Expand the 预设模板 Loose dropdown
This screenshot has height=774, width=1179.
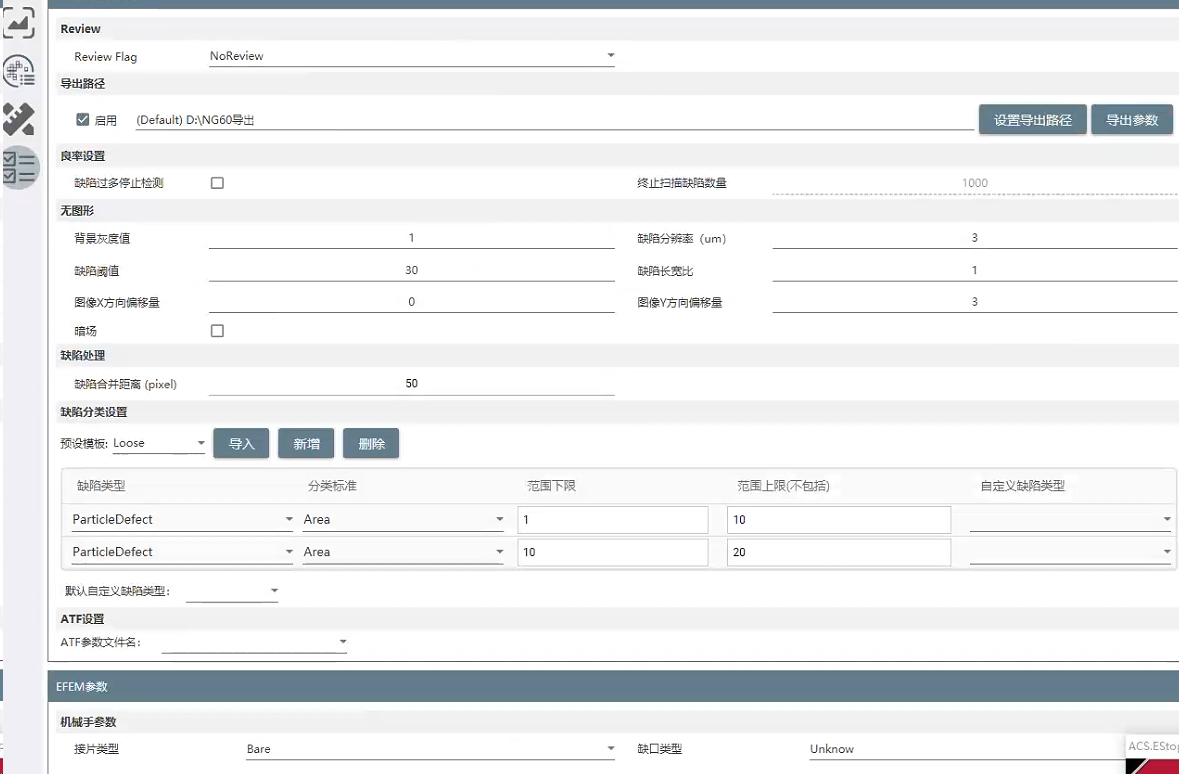tap(159, 443)
